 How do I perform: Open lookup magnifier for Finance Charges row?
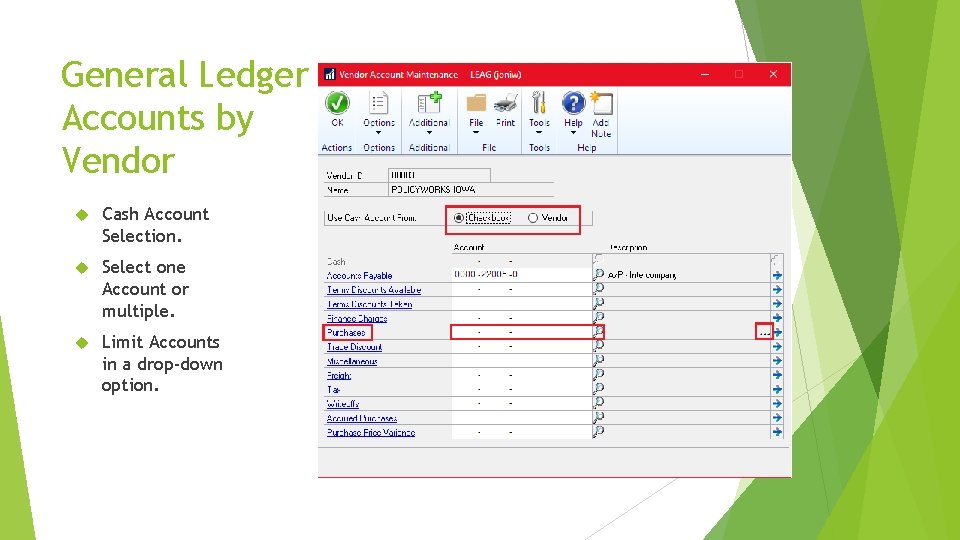pos(598,317)
